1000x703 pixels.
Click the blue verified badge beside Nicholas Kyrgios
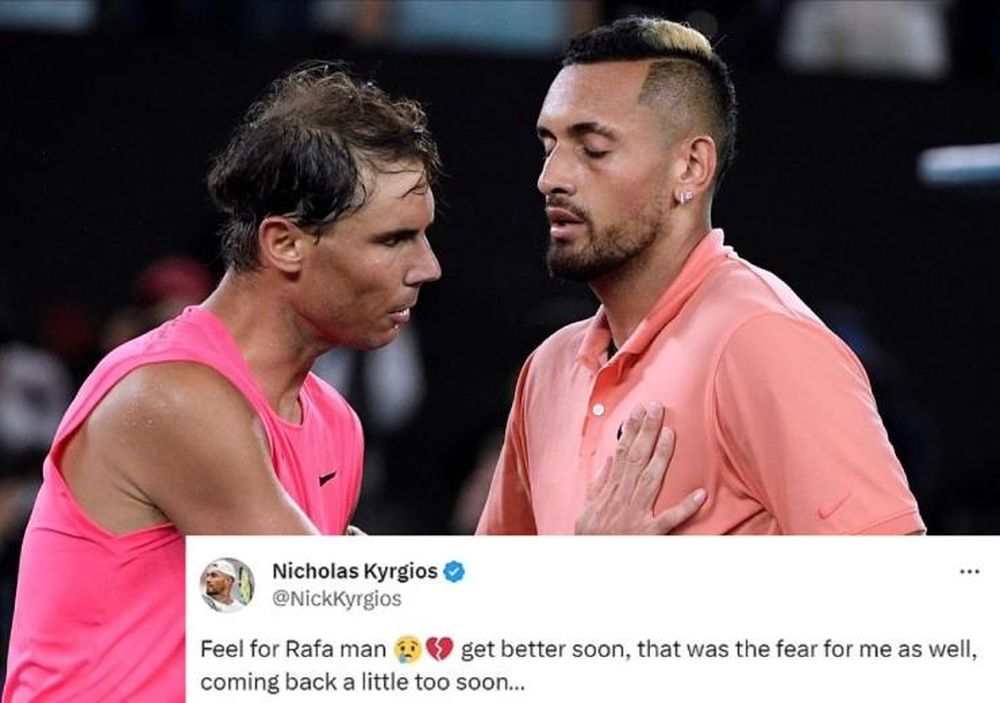(x=453, y=572)
